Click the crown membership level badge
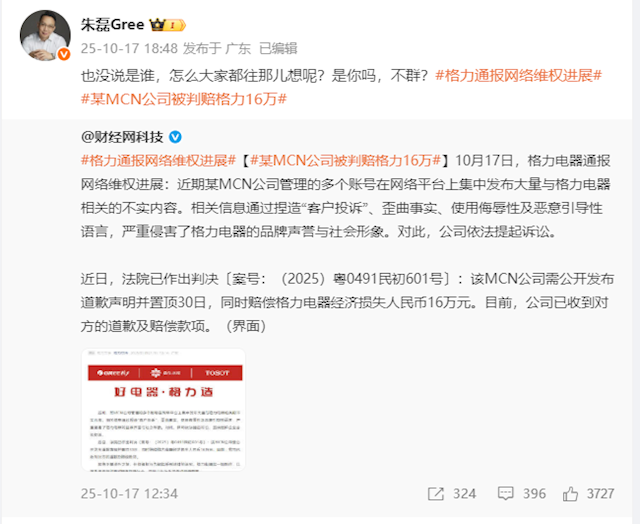This screenshot has width=640, height=524. pos(168,25)
